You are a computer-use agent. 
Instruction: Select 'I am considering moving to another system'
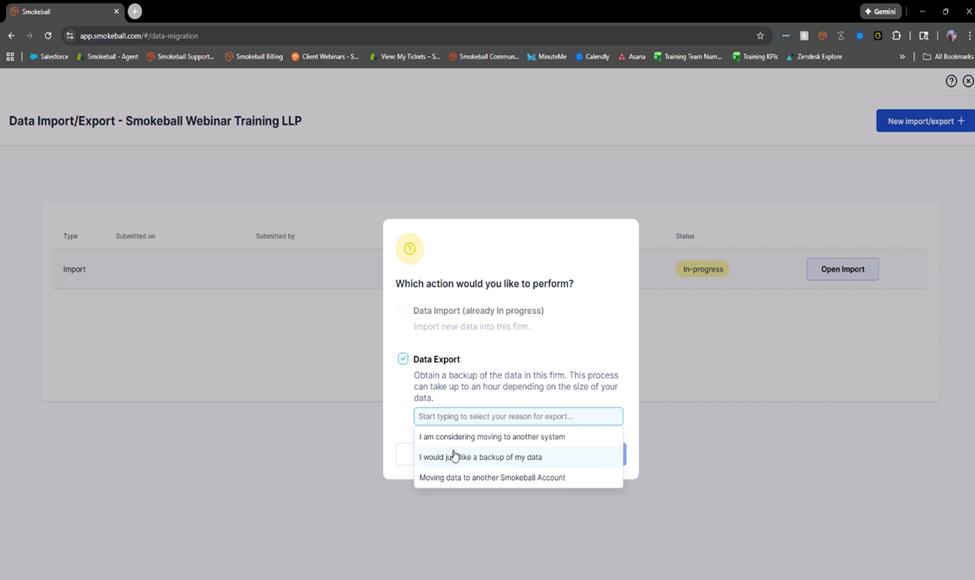492,437
